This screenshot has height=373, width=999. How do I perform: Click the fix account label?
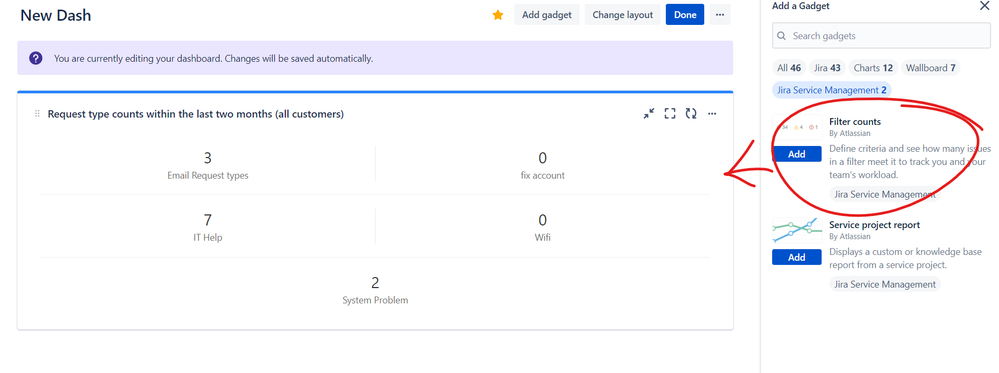[543, 175]
